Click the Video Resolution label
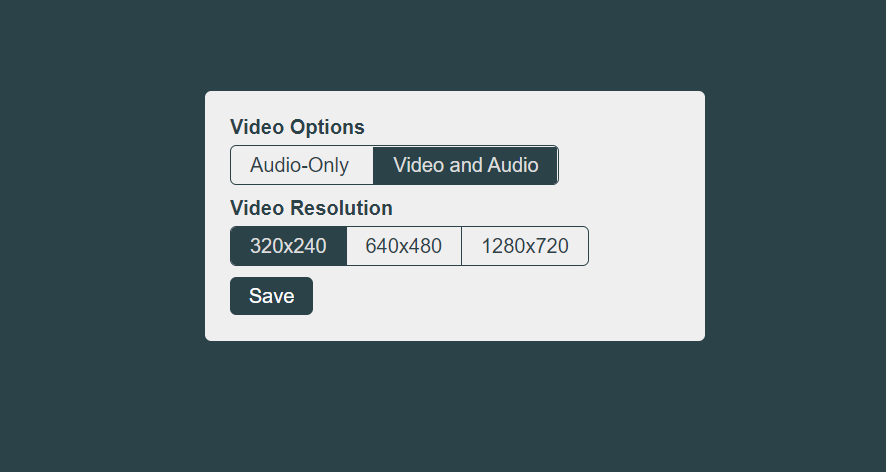Viewport: 886px width, 472px height. pyautogui.click(x=311, y=208)
